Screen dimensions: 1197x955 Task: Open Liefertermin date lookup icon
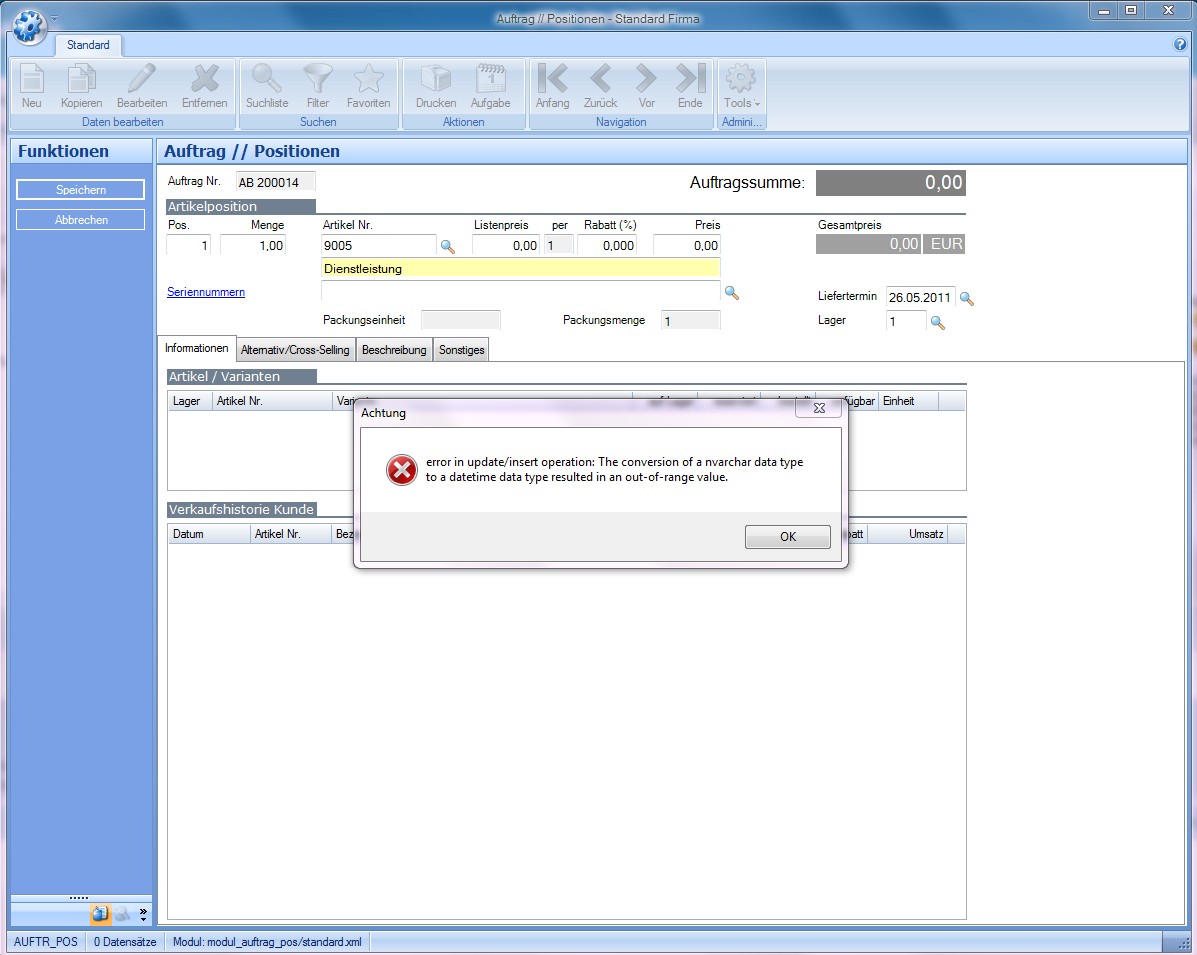point(966,298)
